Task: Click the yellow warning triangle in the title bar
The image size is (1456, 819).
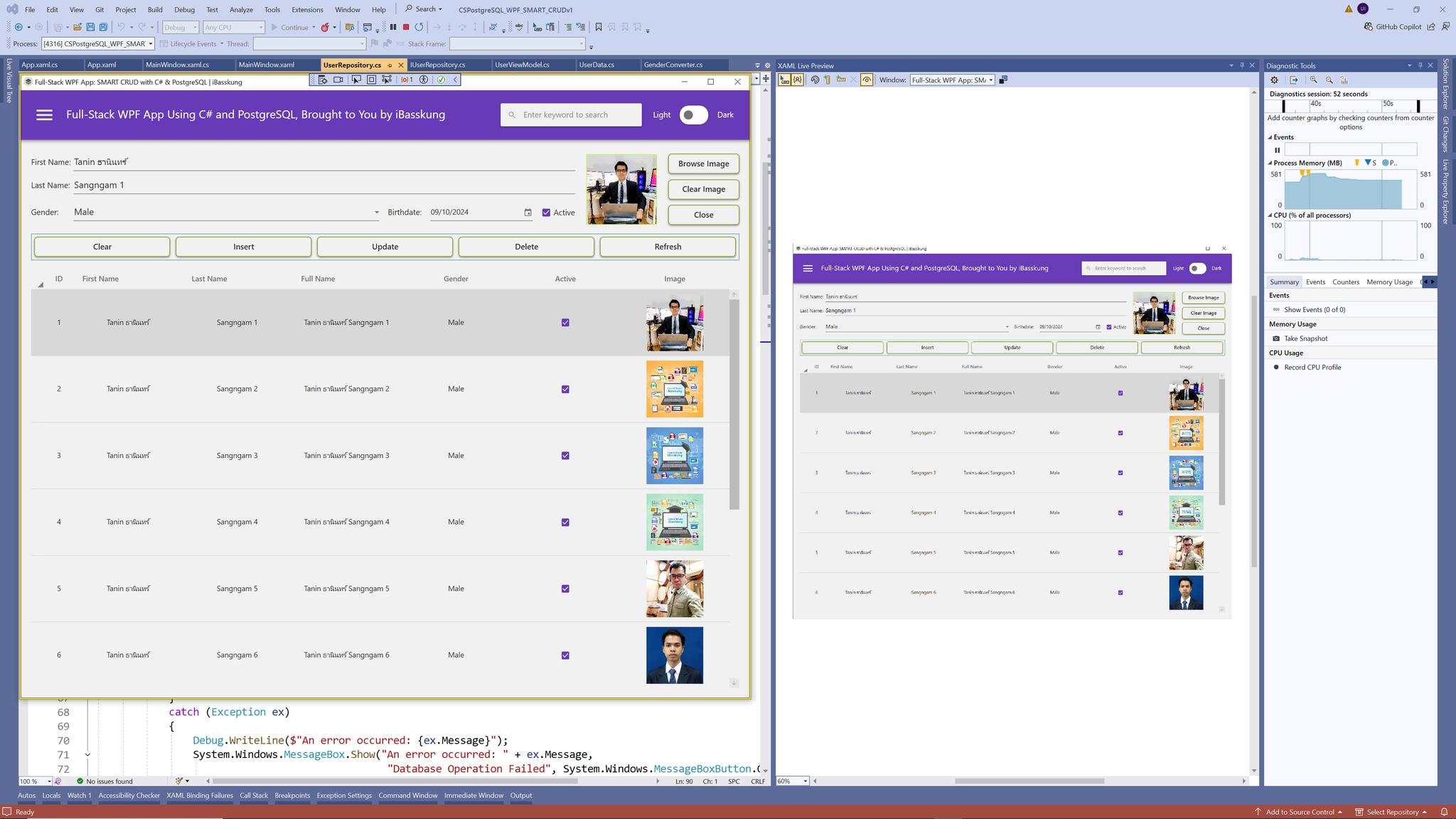Action: pos(1349,9)
